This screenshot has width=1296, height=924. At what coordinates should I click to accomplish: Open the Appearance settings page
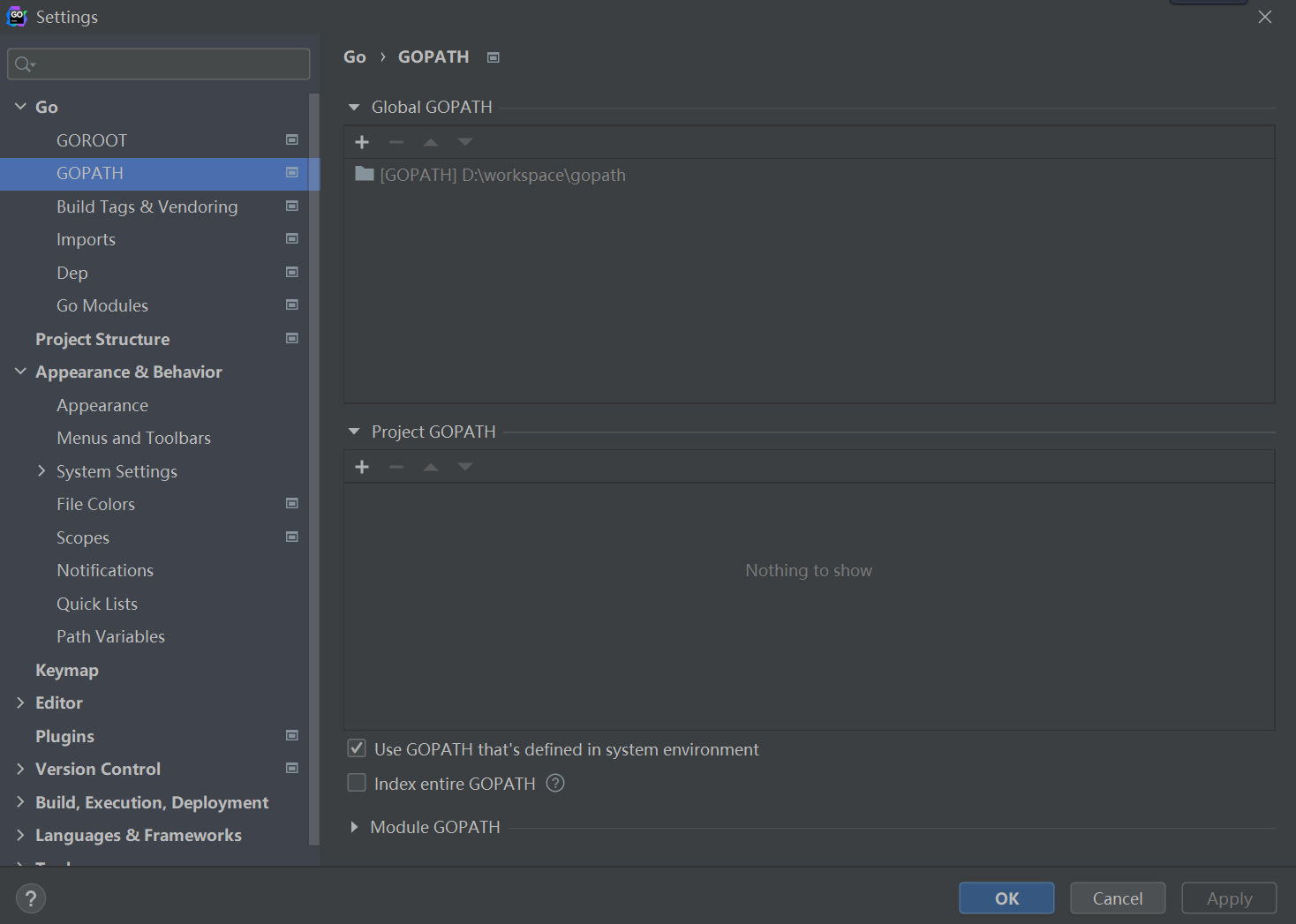(x=102, y=405)
